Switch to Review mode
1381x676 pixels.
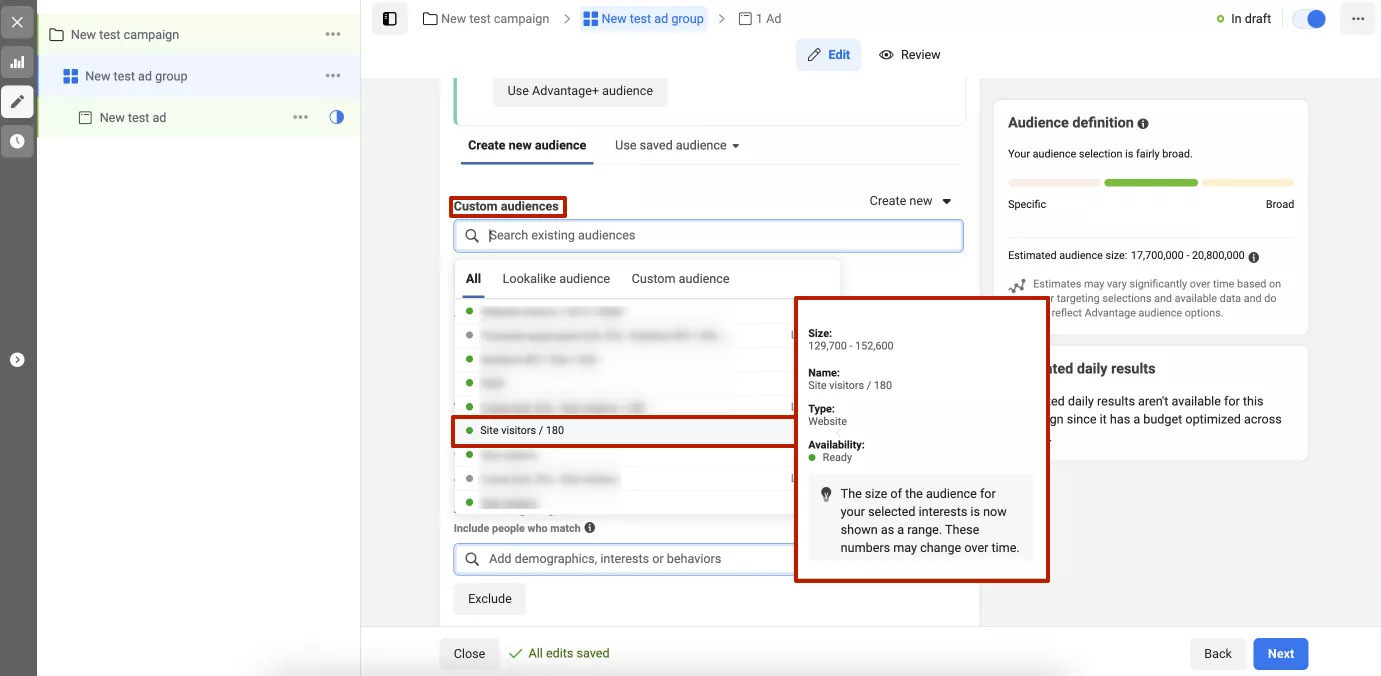click(x=910, y=55)
